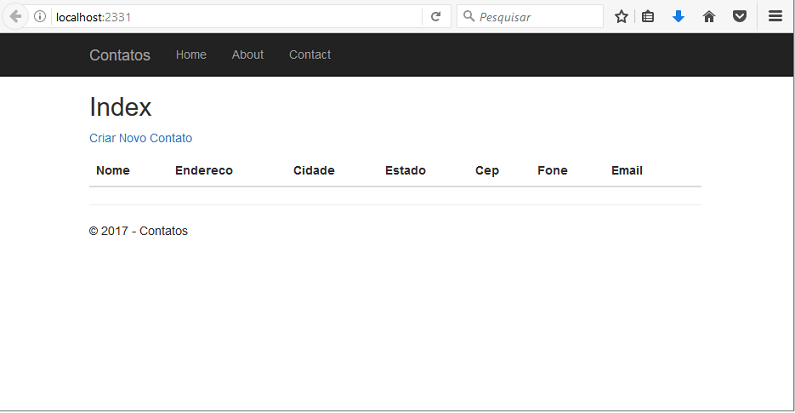Go to the Firefox home page icon
The width and height of the screenshot is (795, 413).
click(x=709, y=17)
